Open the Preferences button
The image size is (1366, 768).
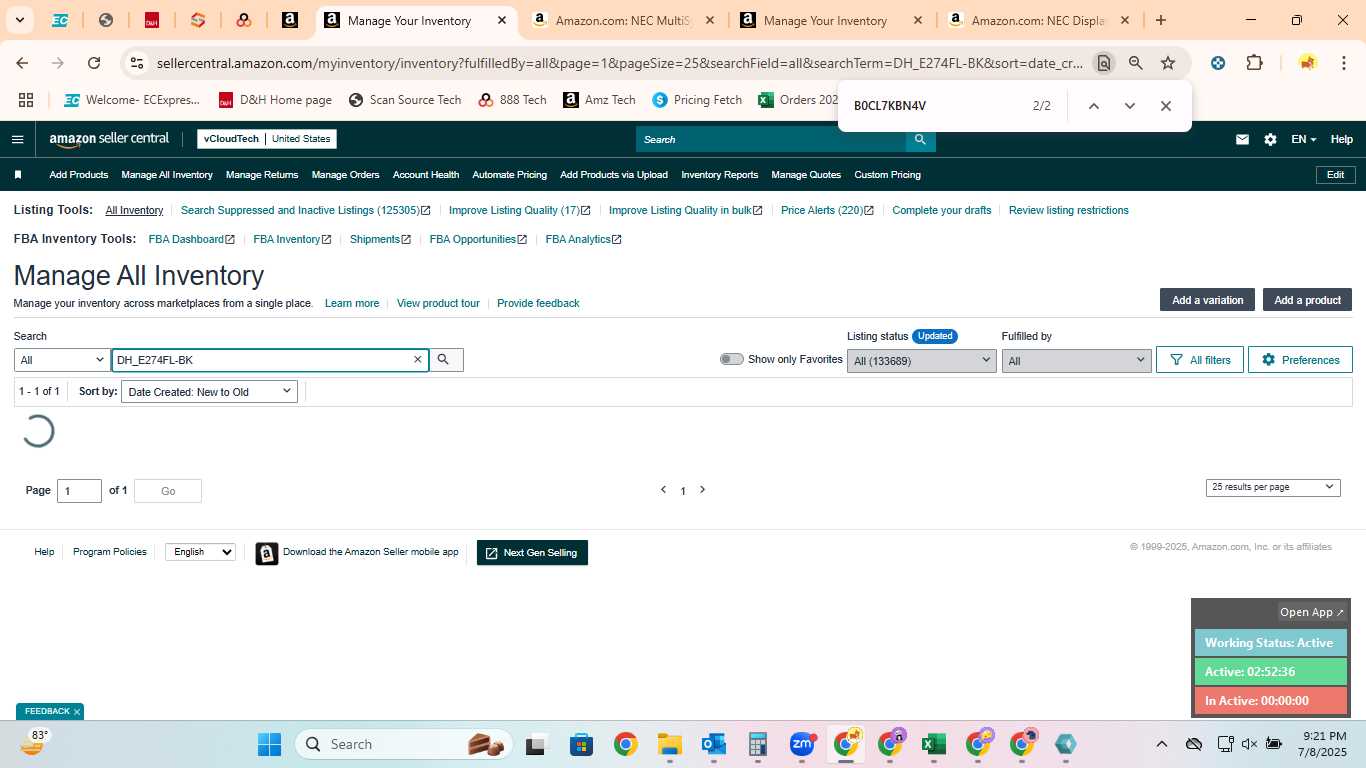(x=1300, y=360)
